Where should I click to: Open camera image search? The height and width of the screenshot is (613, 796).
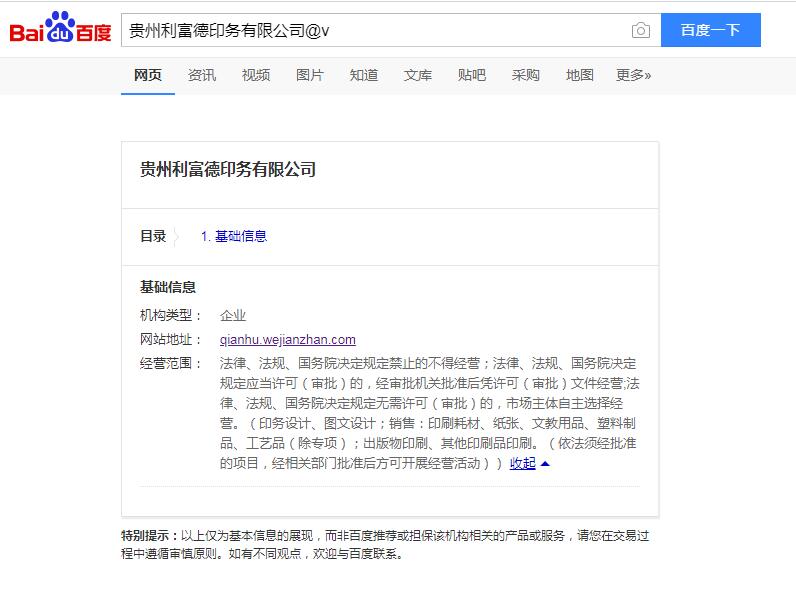pyautogui.click(x=641, y=30)
